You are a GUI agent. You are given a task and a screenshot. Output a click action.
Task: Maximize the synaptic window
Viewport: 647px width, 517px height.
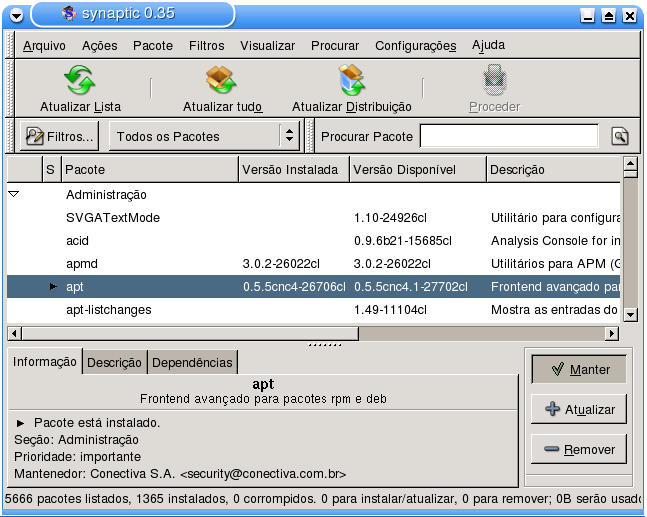(609, 16)
